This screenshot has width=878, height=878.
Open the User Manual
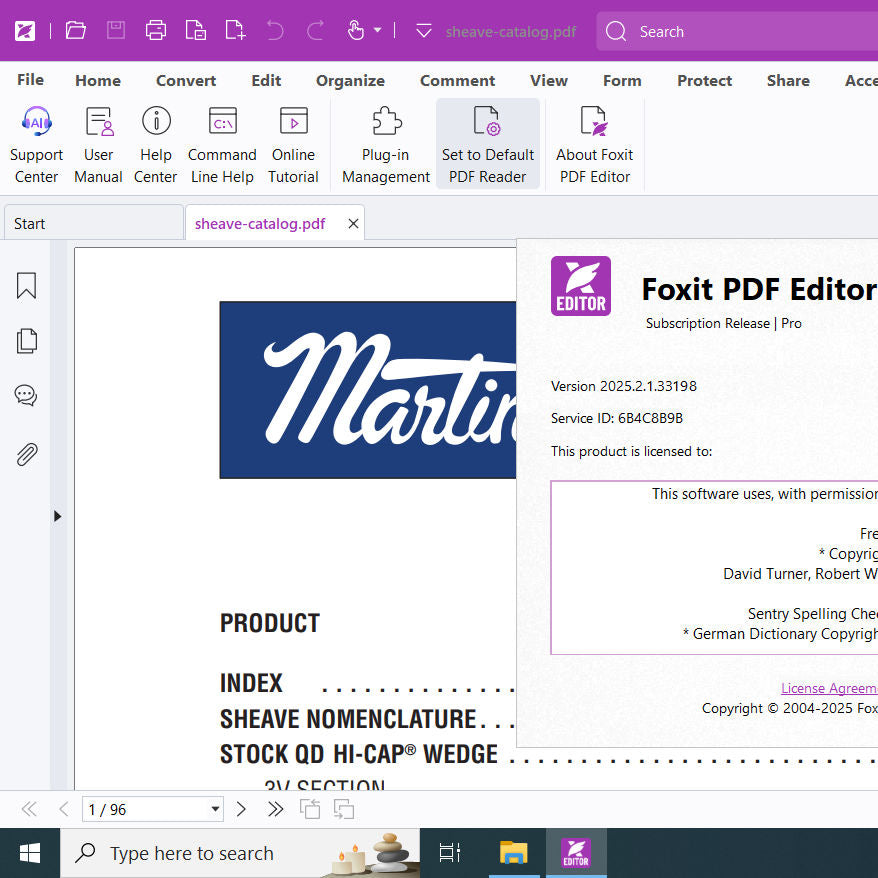(x=99, y=144)
